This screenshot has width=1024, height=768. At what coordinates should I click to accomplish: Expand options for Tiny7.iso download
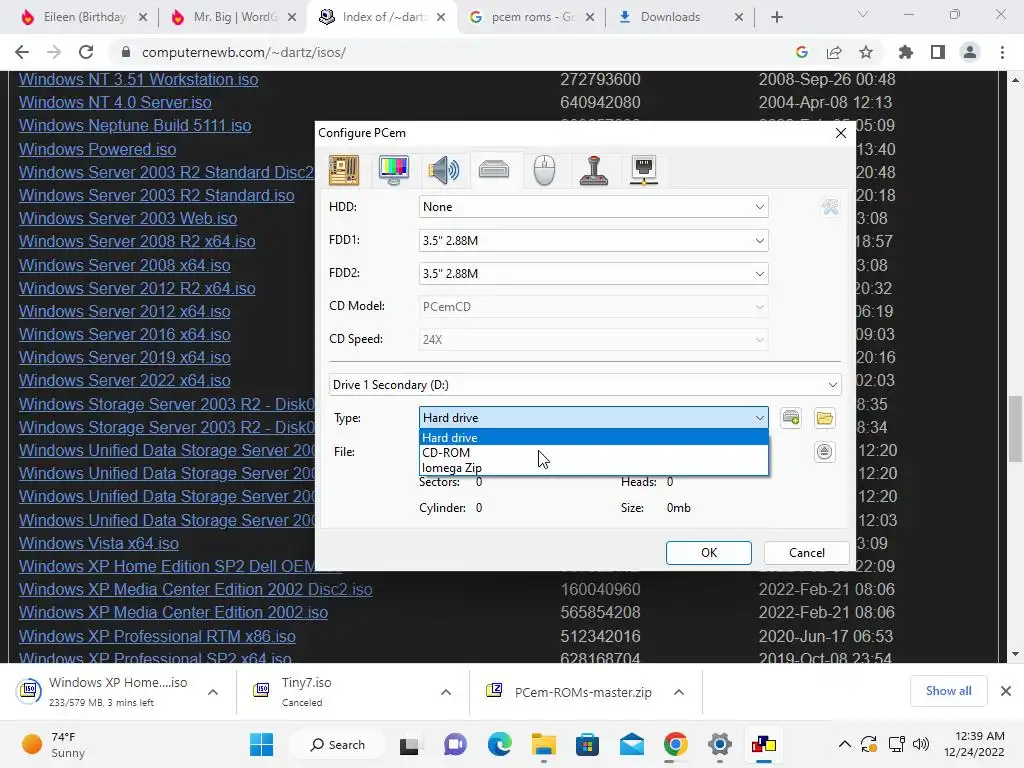446,692
